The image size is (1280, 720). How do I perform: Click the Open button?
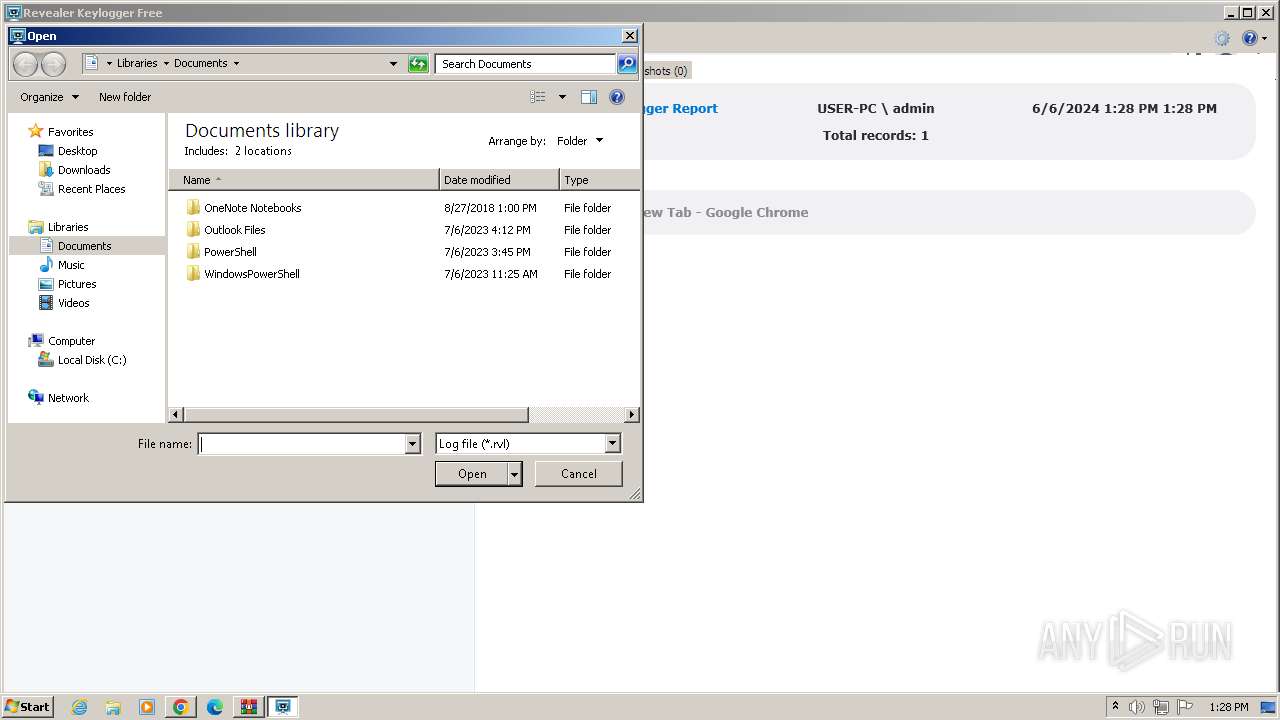472,474
